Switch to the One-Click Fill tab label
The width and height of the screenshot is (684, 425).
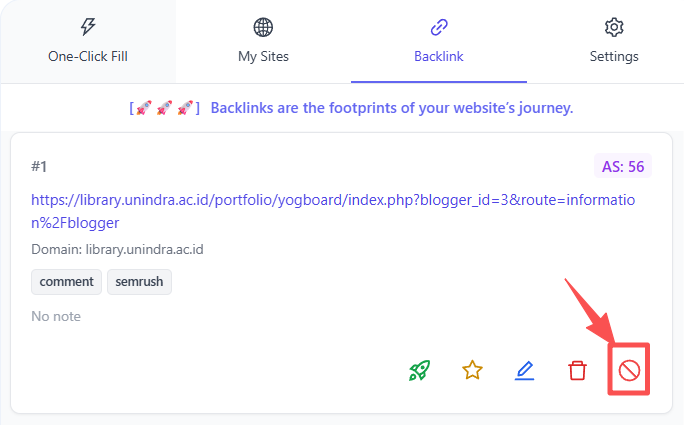click(x=88, y=56)
